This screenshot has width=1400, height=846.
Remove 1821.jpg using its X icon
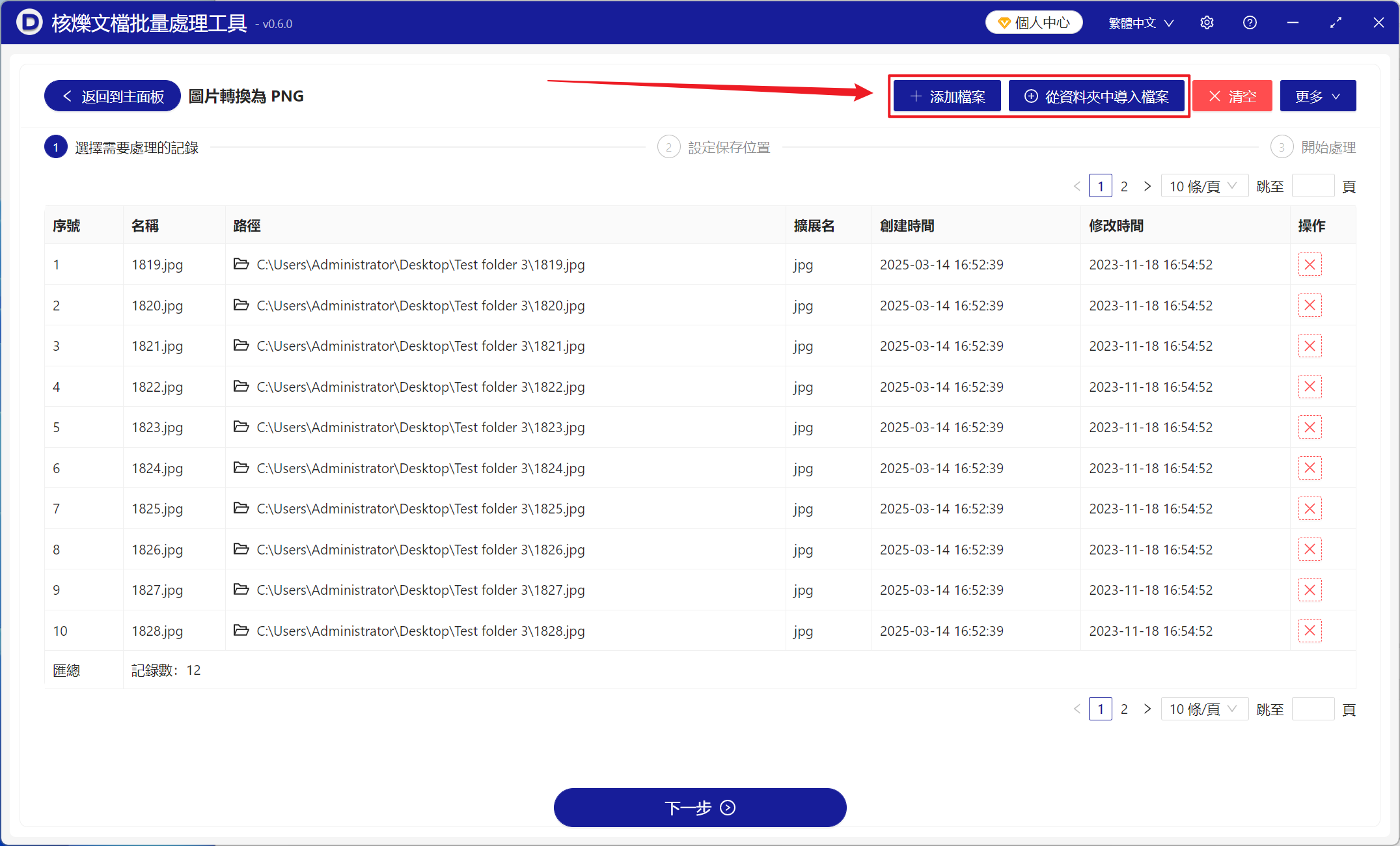click(x=1310, y=346)
